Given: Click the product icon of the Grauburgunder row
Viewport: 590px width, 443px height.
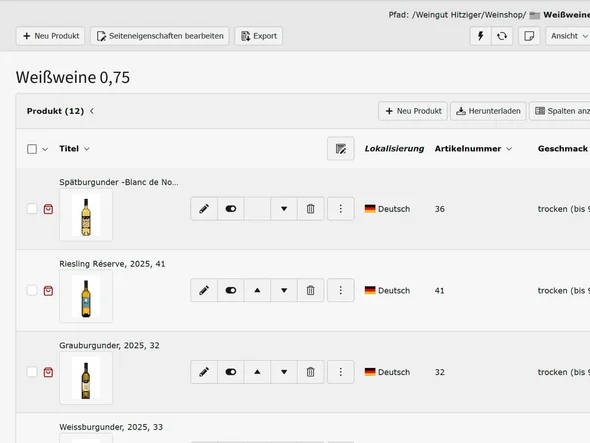Looking at the screenshot, I should click(48, 372).
